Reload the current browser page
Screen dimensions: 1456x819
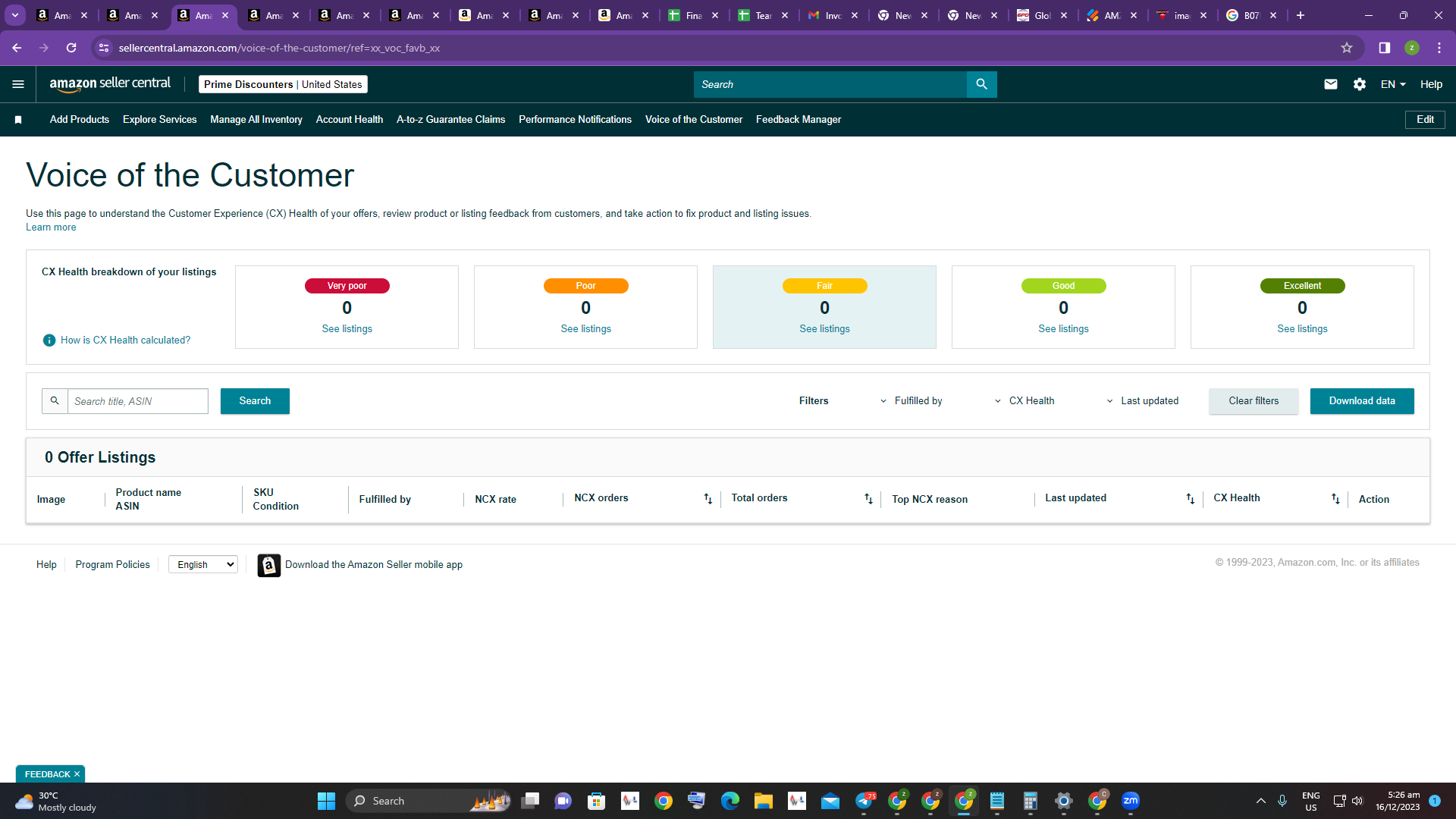tap(71, 48)
